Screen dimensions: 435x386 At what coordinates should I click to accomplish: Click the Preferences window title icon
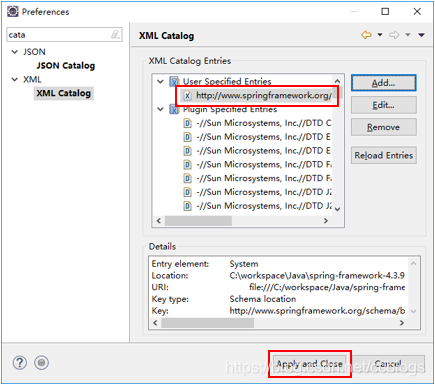tap(13, 12)
